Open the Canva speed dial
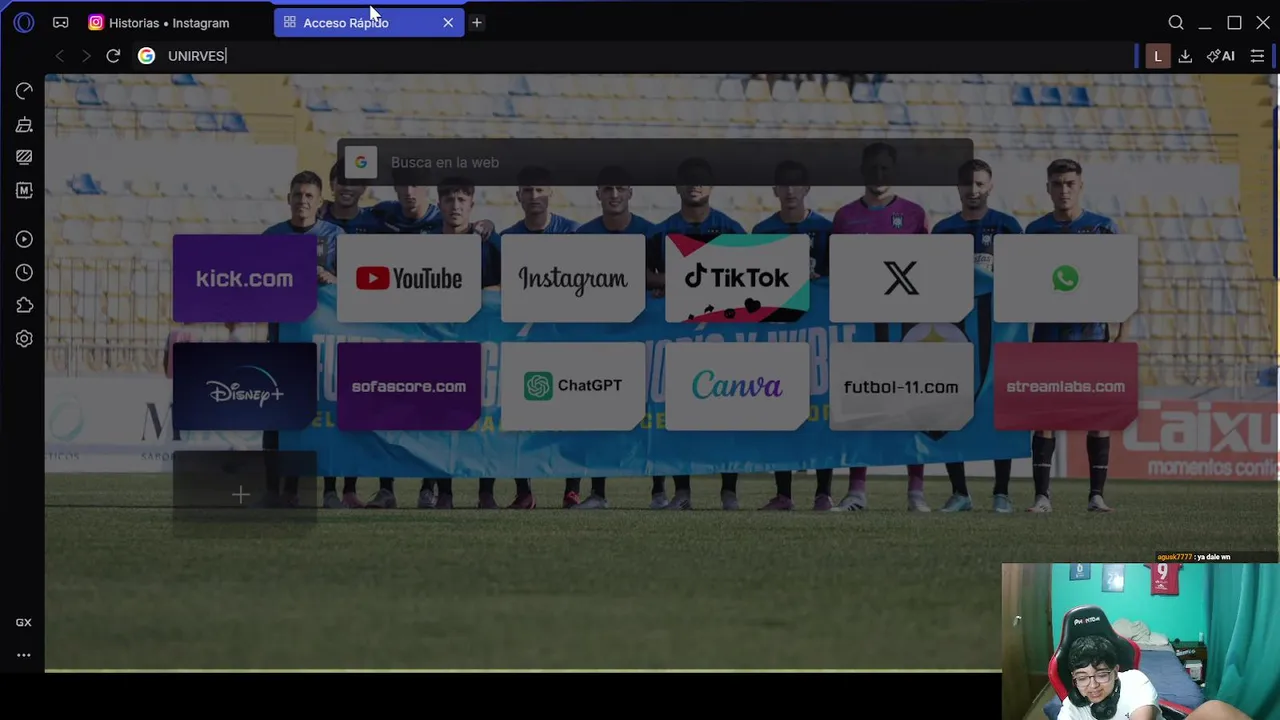 point(737,386)
